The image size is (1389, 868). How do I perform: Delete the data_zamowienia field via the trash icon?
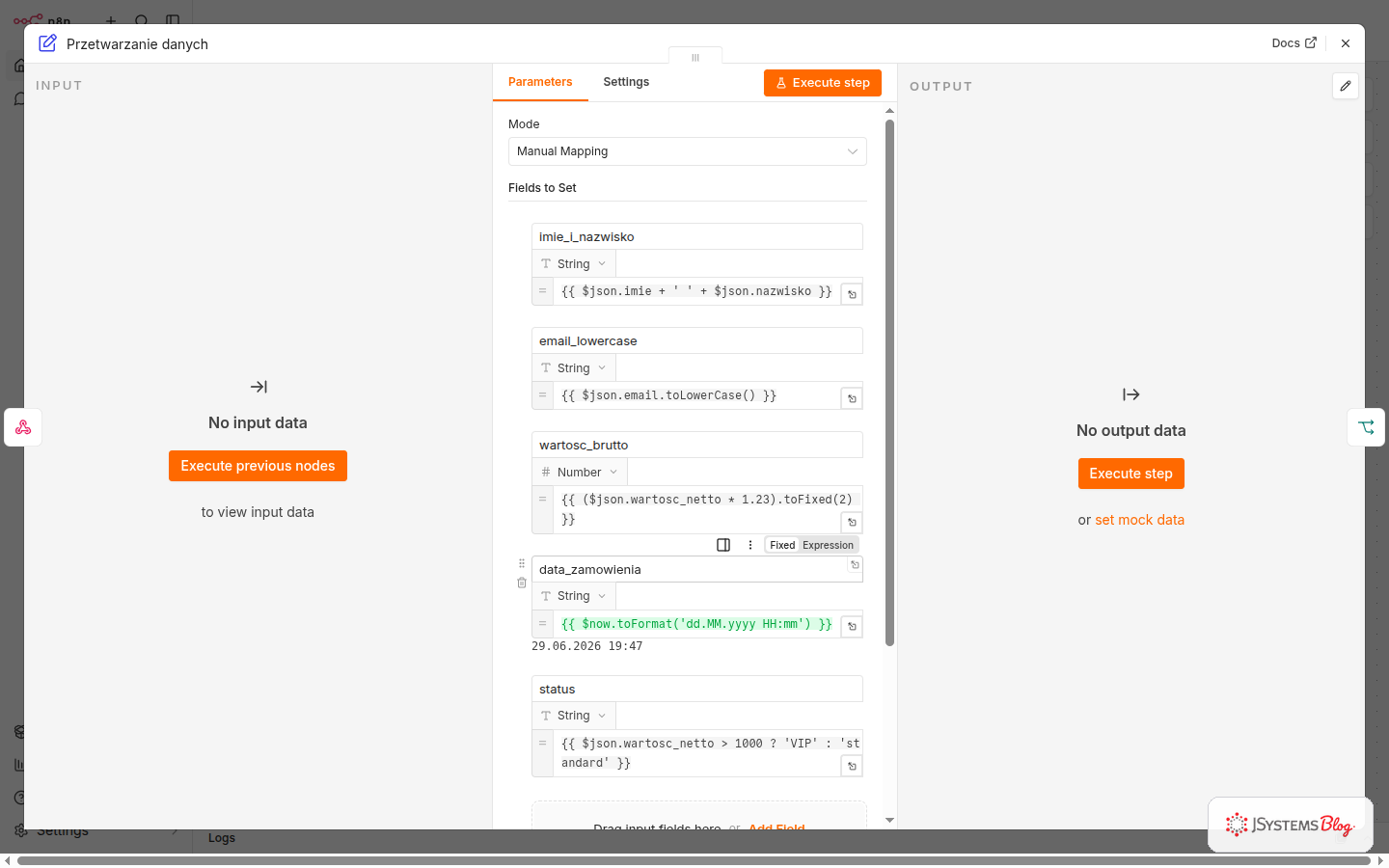522,583
